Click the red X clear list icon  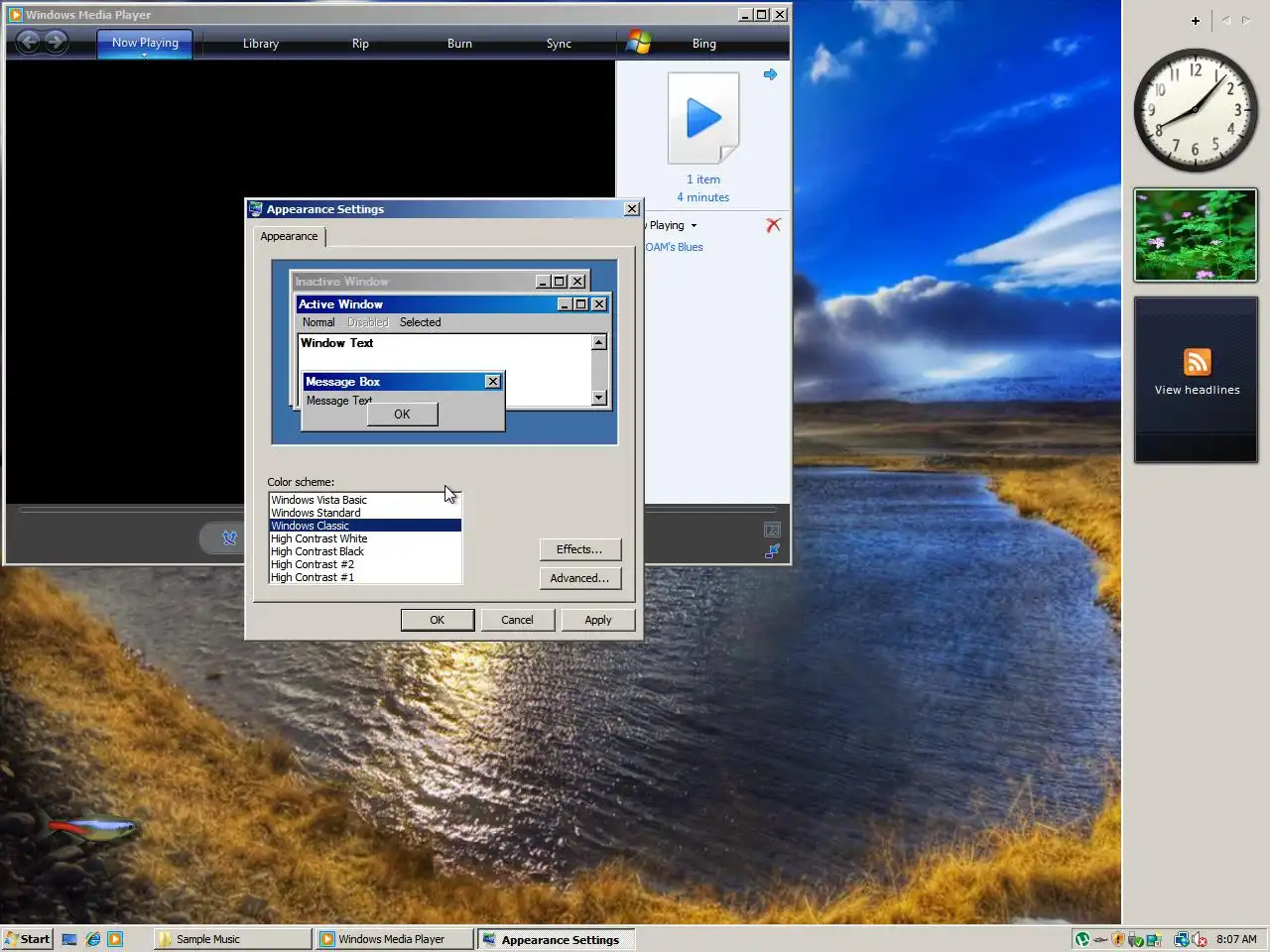pos(774,225)
